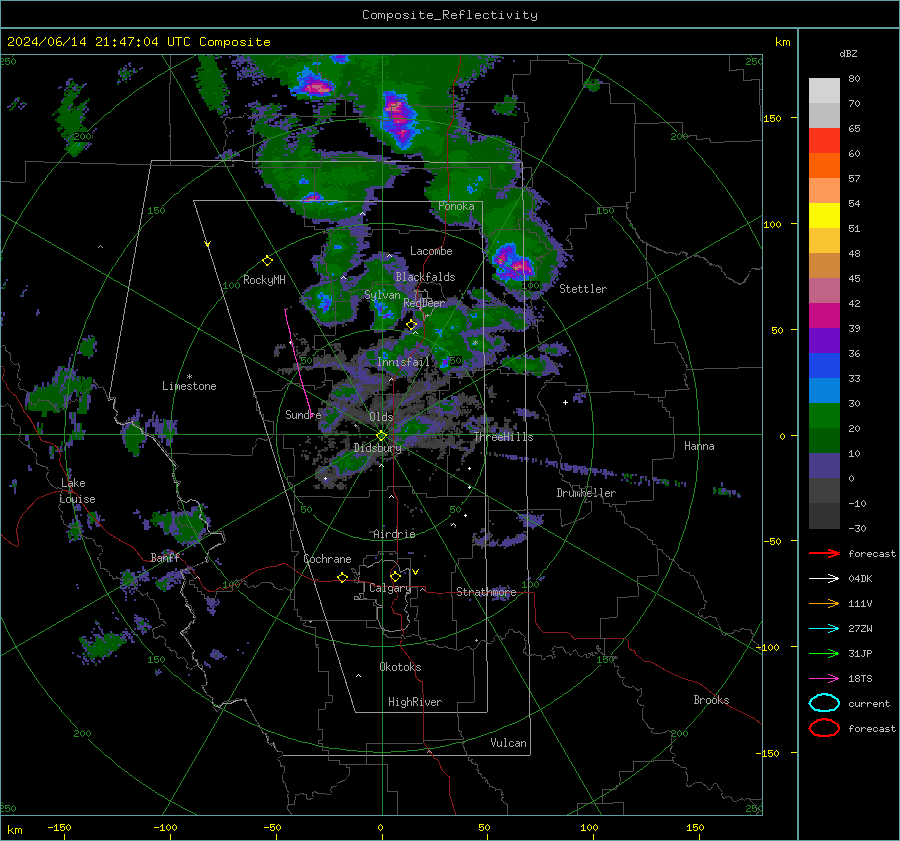Click the yellow diamond marker above Calgary
900x841 pixels.
click(395, 576)
